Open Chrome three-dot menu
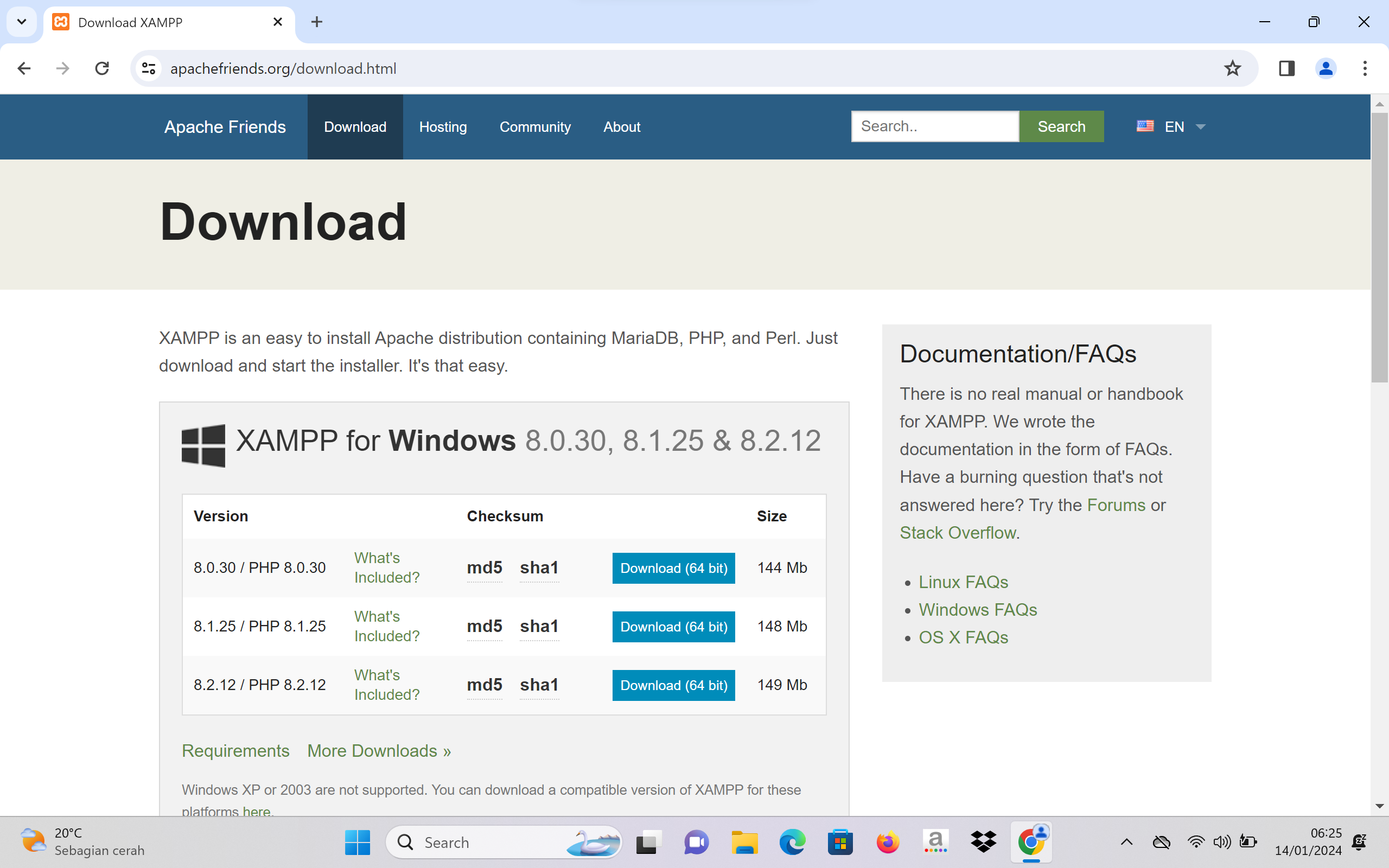 pos(1365,68)
